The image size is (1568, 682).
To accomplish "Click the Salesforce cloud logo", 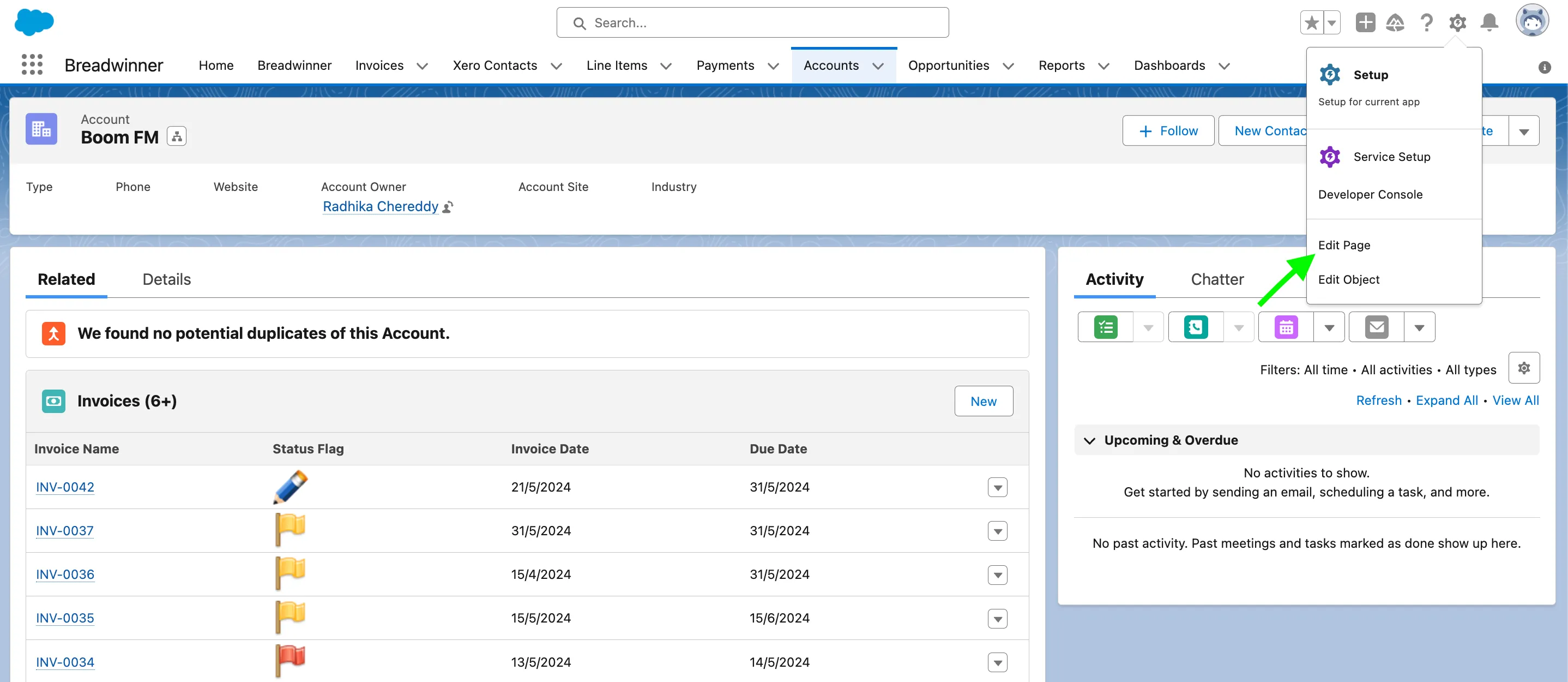I will coord(34,22).
